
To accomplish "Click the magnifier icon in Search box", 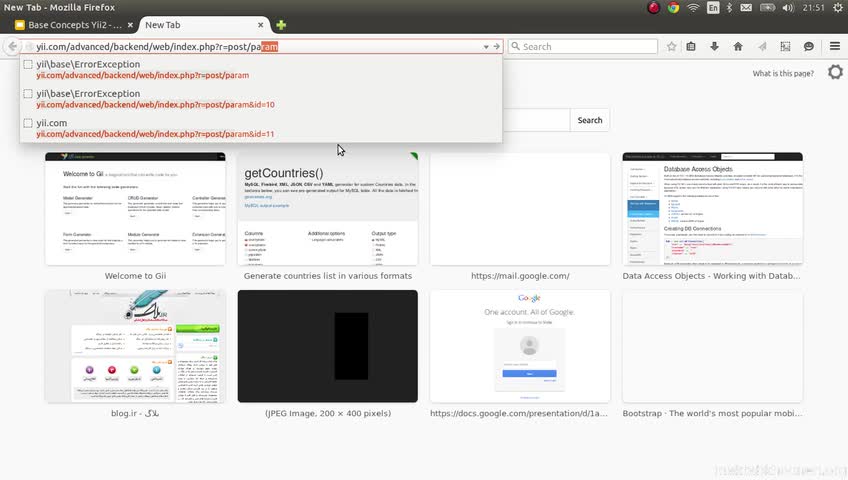I will point(516,46).
